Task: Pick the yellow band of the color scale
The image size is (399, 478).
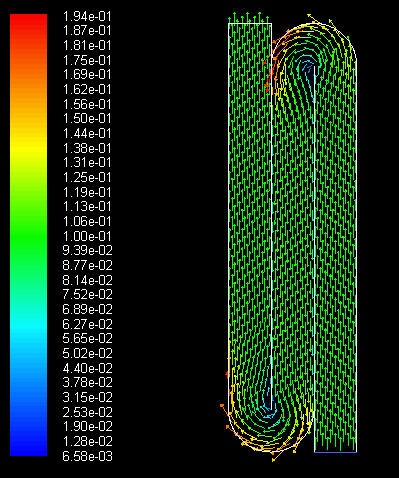Action: click(28, 147)
